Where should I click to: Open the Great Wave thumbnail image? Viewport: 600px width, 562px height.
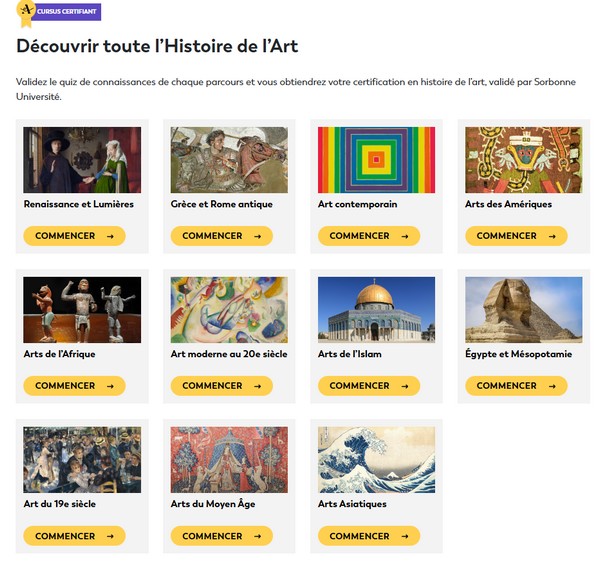377,460
